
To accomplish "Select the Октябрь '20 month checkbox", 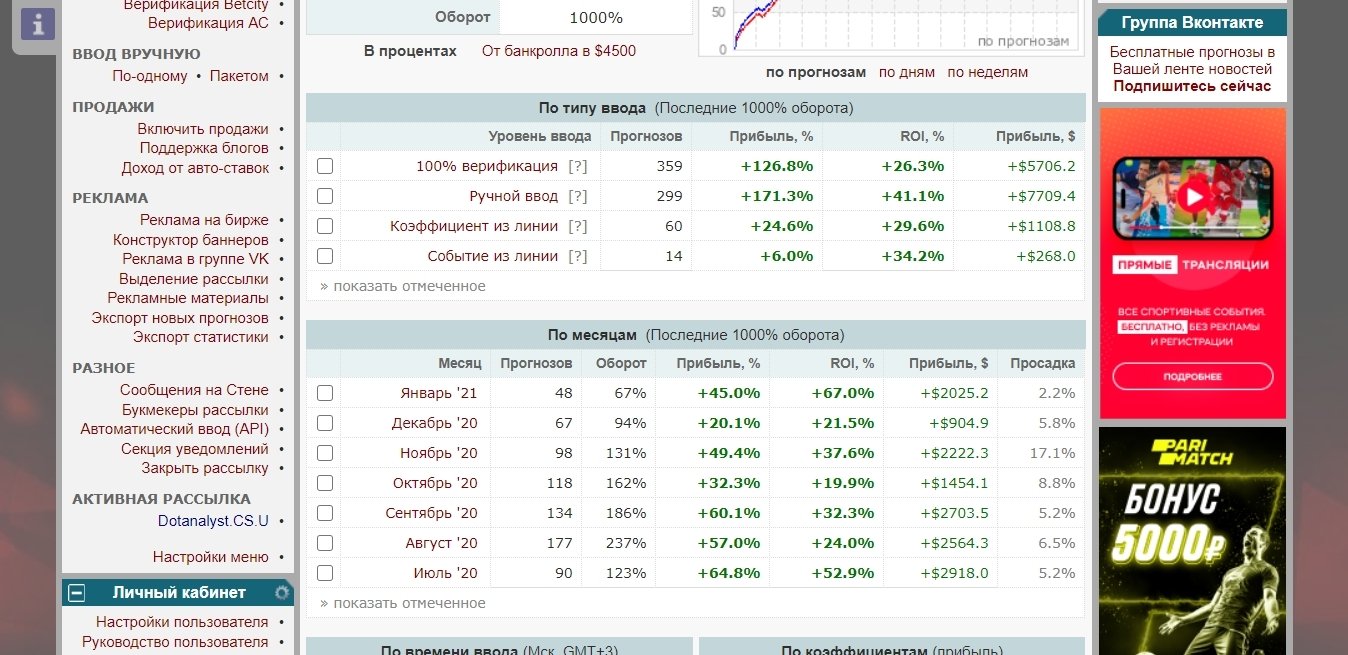I will pos(324,483).
